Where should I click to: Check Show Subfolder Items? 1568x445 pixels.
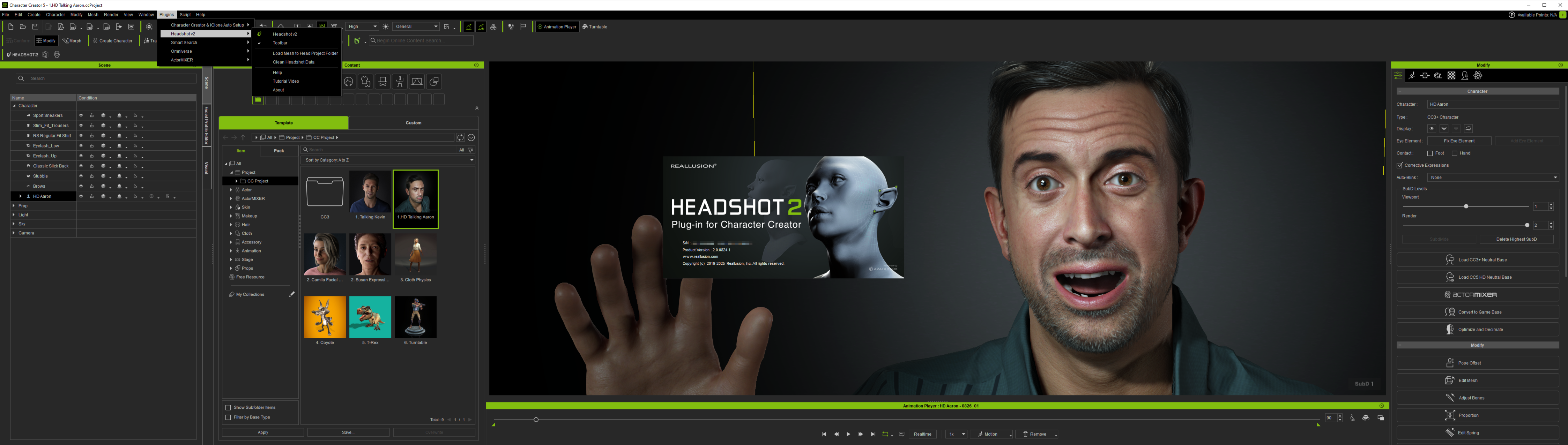pyautogui.click(x=228, y=407)
